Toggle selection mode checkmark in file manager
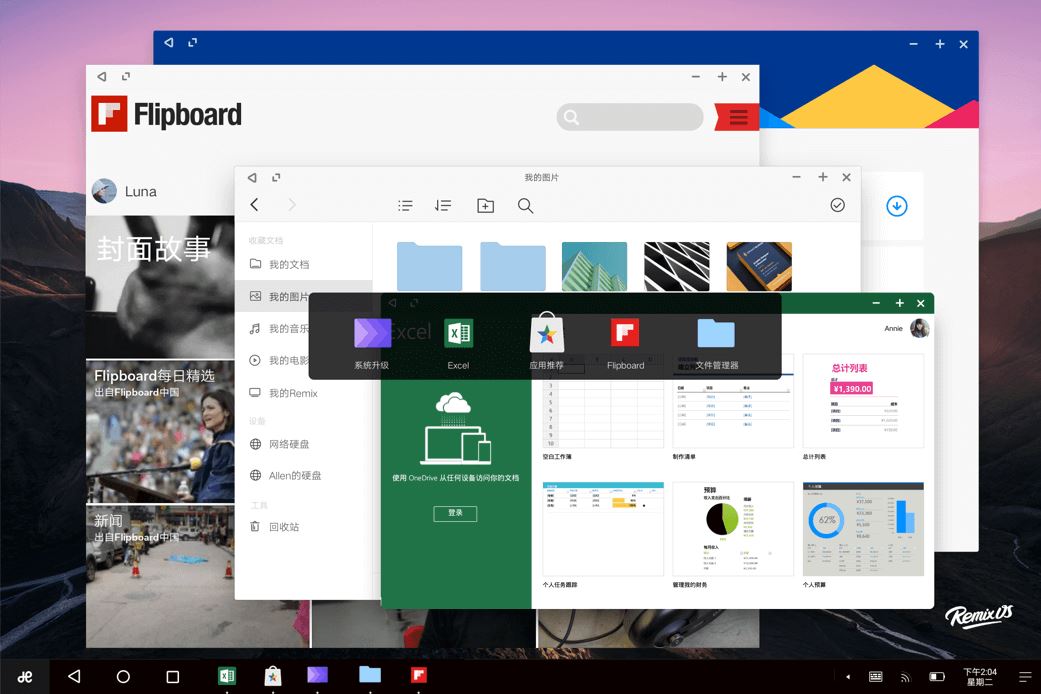The height and width of the screenshot is (694, 1041). click(x=837, y=205)
